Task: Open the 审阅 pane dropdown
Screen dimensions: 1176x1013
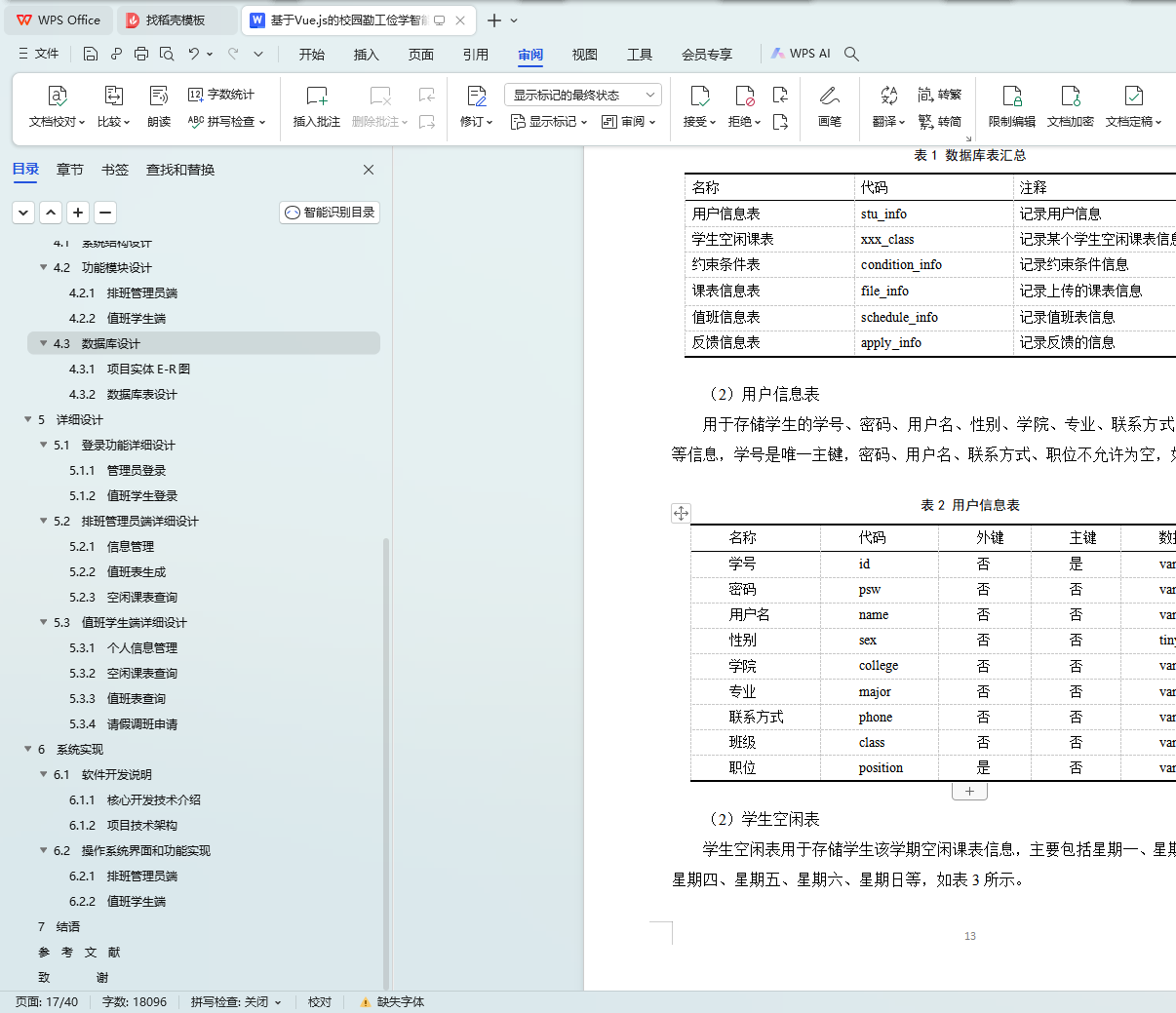Action: point(629,122)
